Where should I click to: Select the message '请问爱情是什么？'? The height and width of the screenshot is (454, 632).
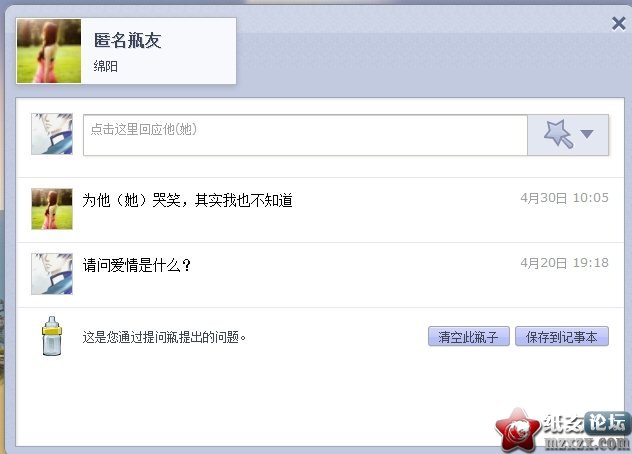[x=137, y=265]
